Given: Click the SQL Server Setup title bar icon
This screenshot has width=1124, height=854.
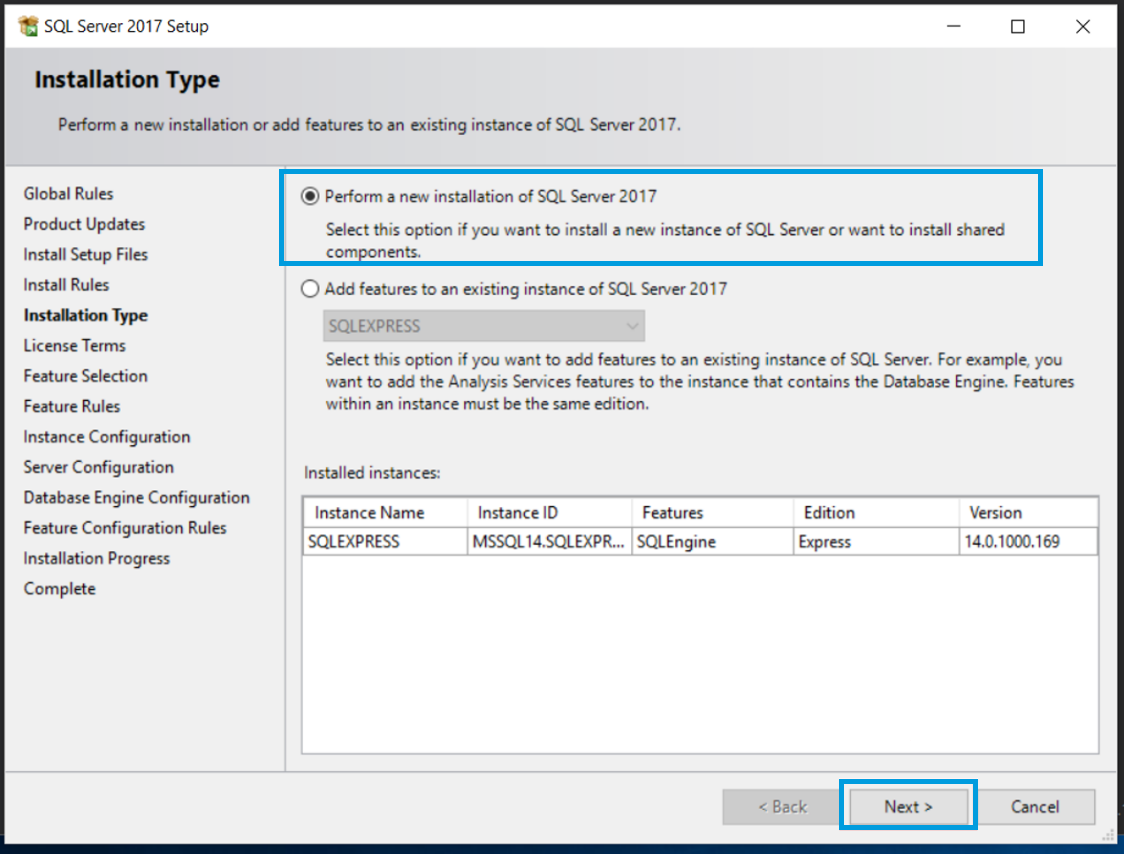Looking at the screenshot, I should [27, 27].
